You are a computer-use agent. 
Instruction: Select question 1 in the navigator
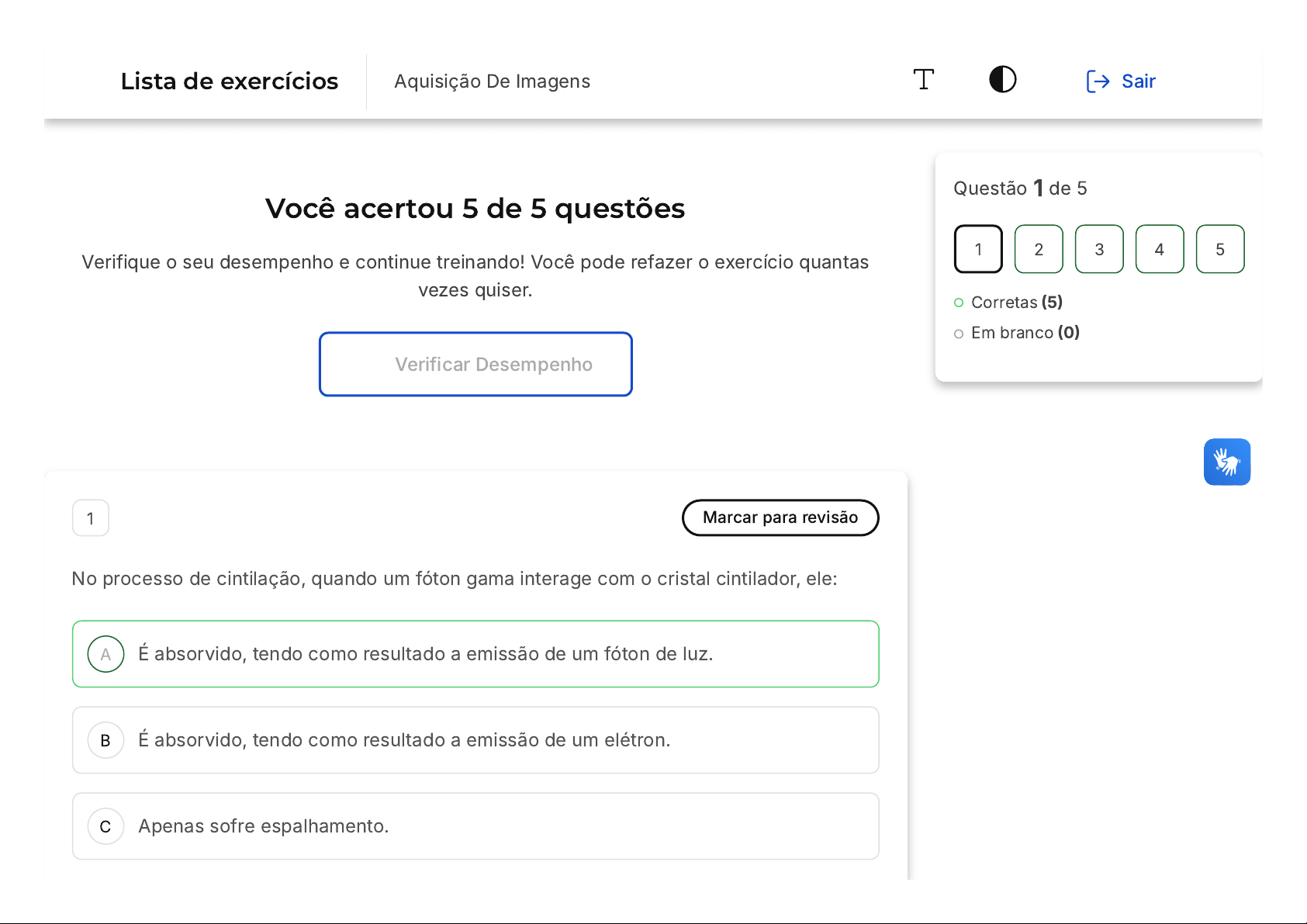[978, 249]
